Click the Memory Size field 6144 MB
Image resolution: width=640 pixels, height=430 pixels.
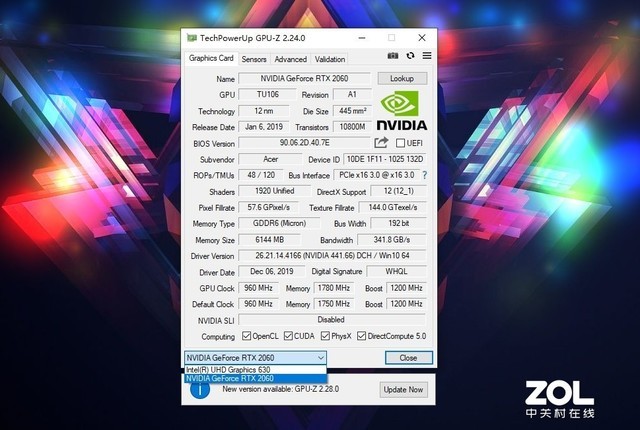click(x=269, y=240)
